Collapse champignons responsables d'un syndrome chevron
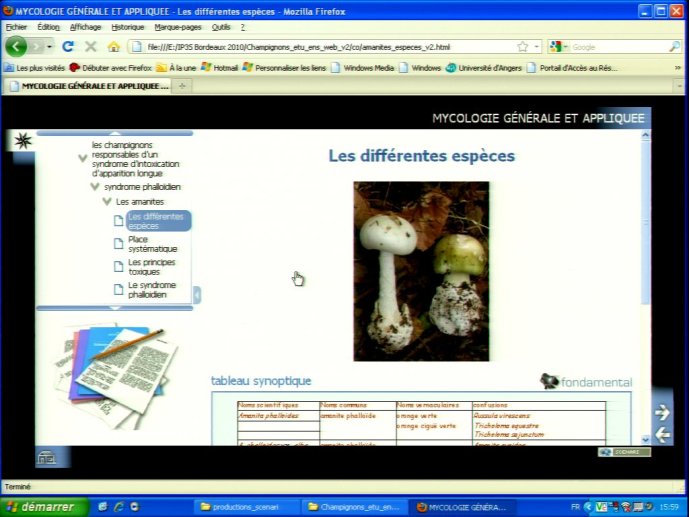The width and height of the screenshot is (689, 517). coord(82,158)
